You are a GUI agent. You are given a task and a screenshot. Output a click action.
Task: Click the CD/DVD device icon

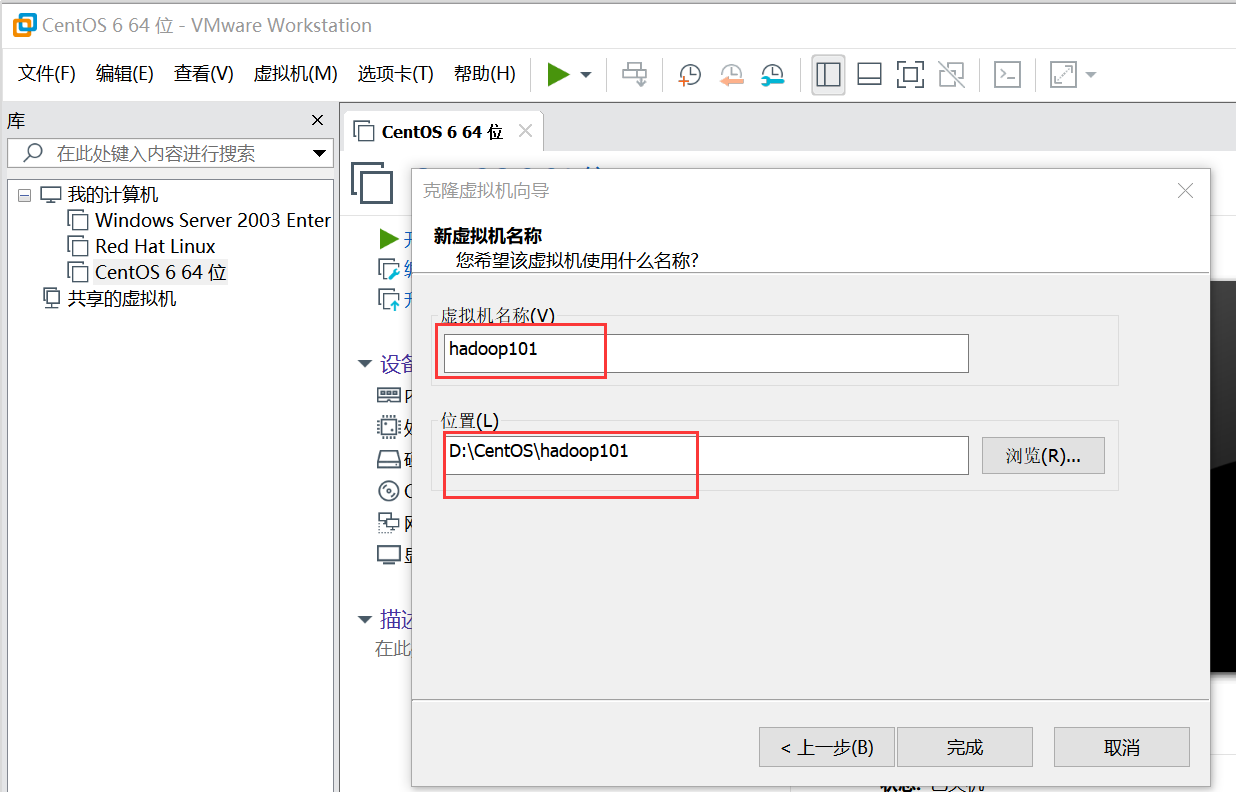click(x=388, y=491)
